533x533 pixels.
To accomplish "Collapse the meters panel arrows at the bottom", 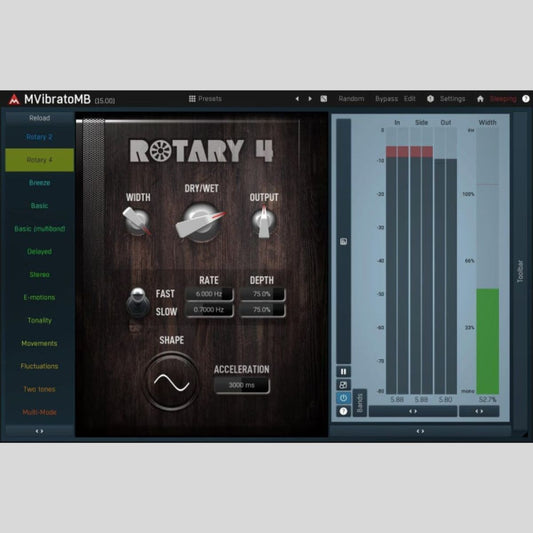I will click(x=420, y=431).
